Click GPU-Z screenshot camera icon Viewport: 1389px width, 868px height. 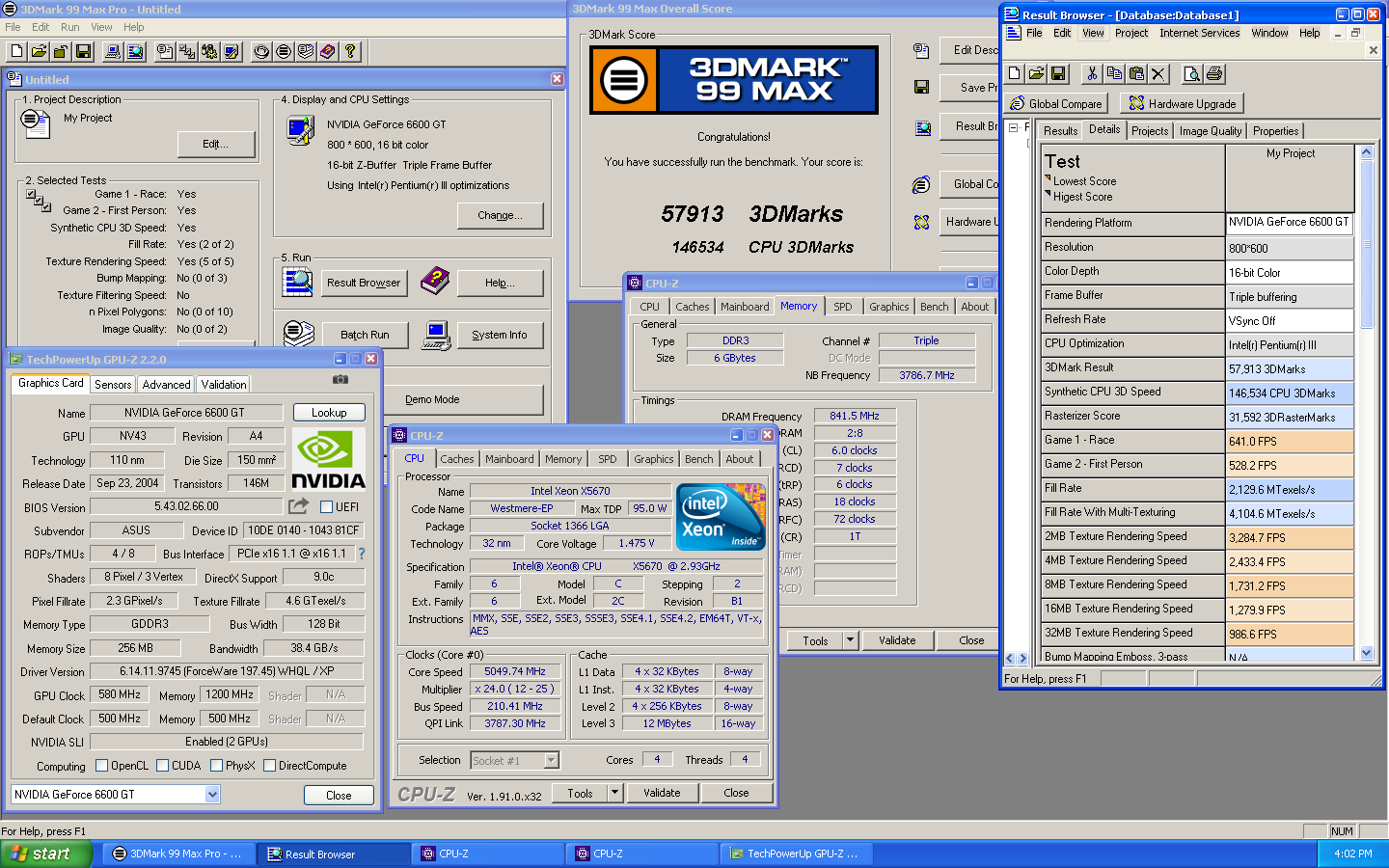340,380
